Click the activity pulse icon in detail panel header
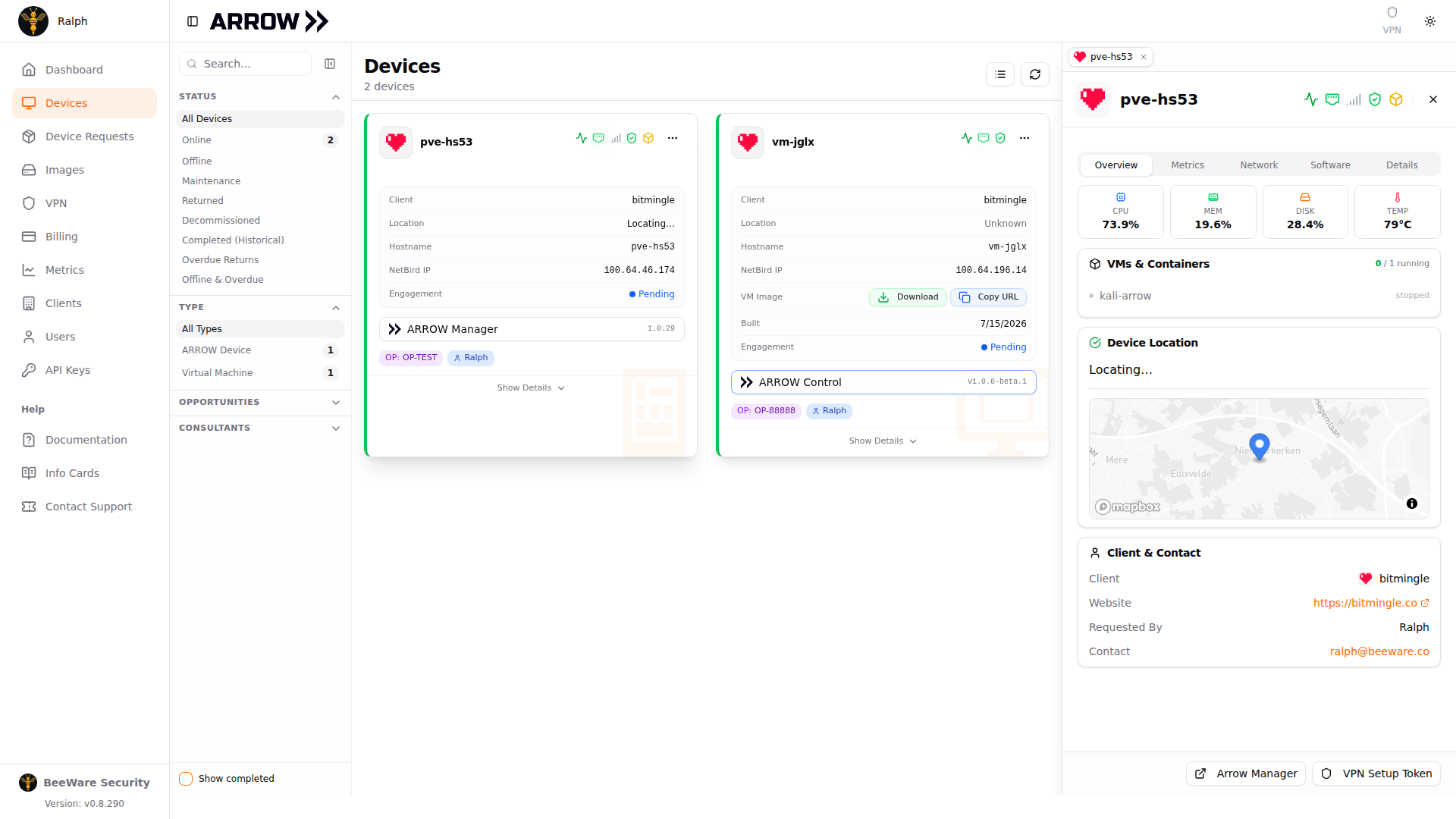This screenshot has height=819, width=1456. (x=1311, y=99)
